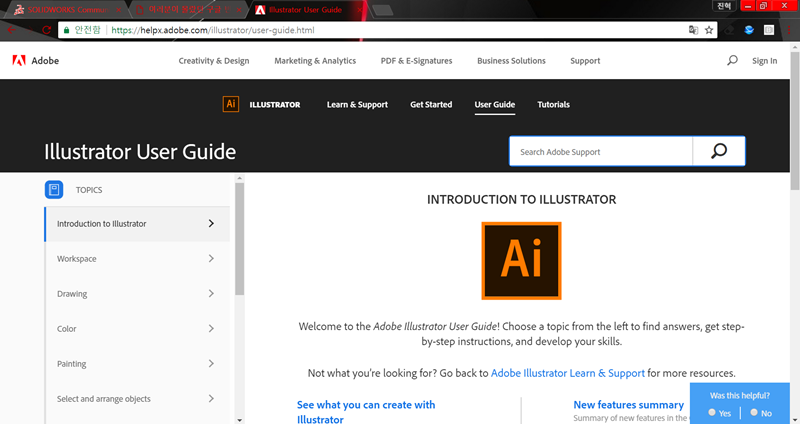The height and width of the screenshot is (424, 800).
Task: Click sidebar scrollbar down arrow
Action: click(239, 420)
